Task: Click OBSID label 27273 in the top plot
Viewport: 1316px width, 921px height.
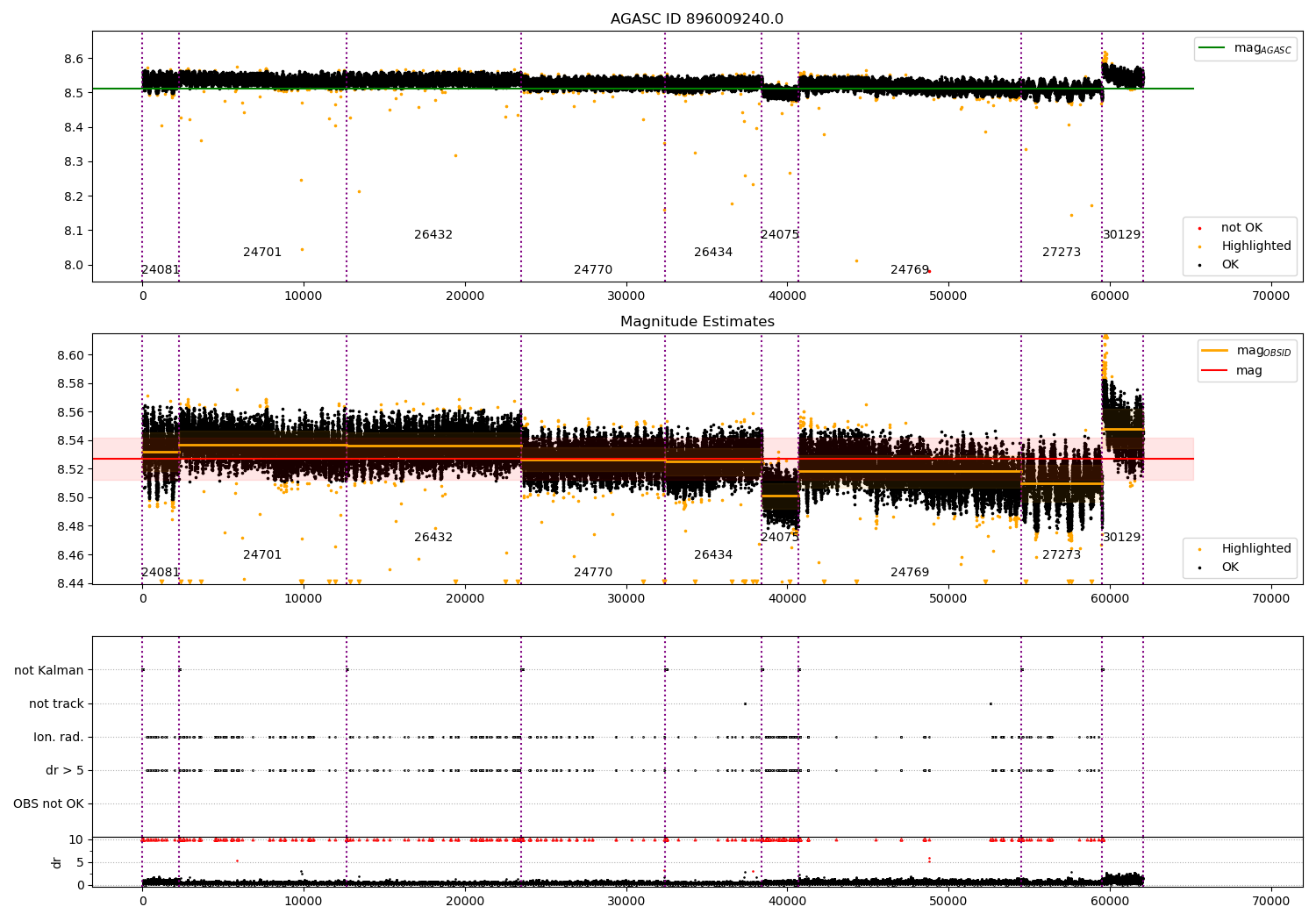Action: coord(1062,253)
